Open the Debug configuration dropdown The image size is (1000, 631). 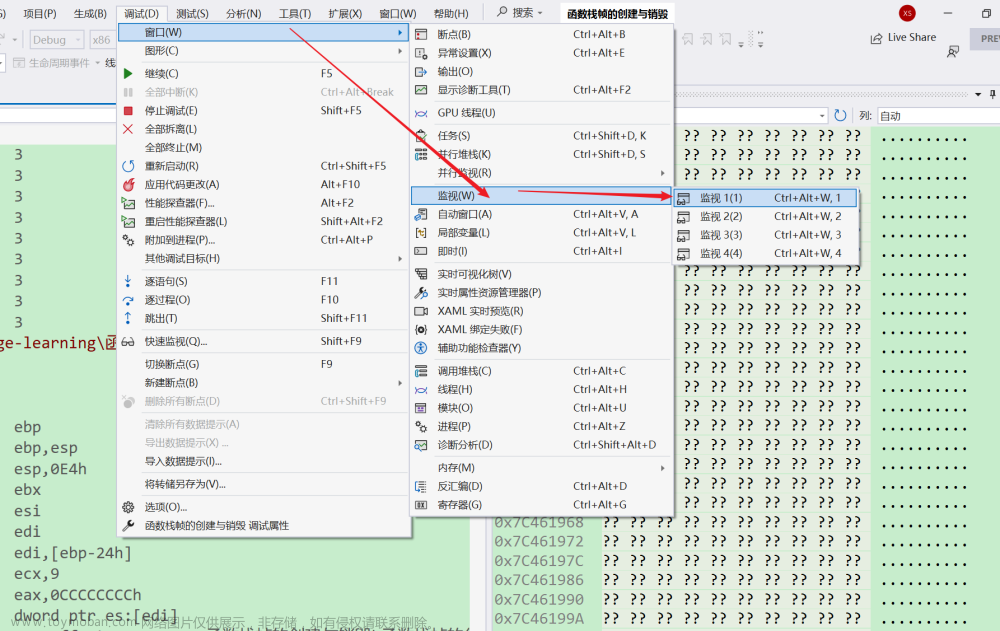tap(56, 40)
